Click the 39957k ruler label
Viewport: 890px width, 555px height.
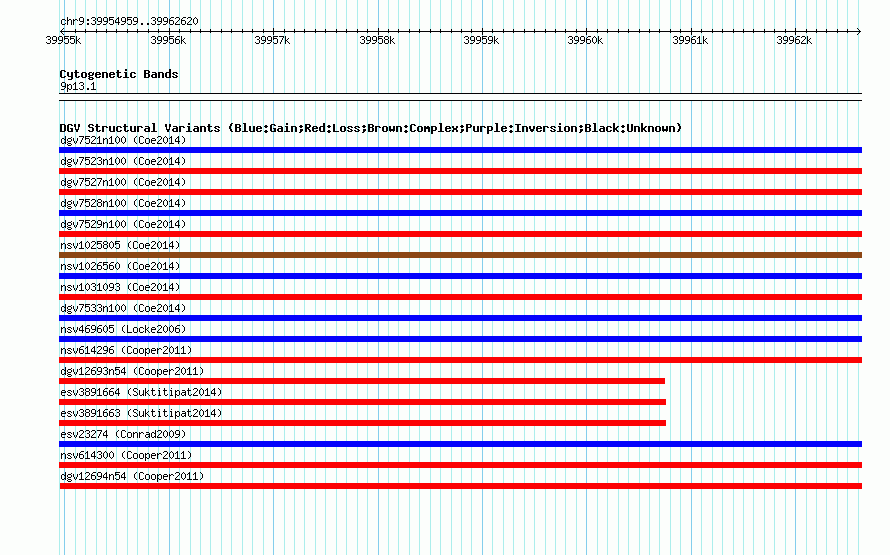click(x=272, y=40)
